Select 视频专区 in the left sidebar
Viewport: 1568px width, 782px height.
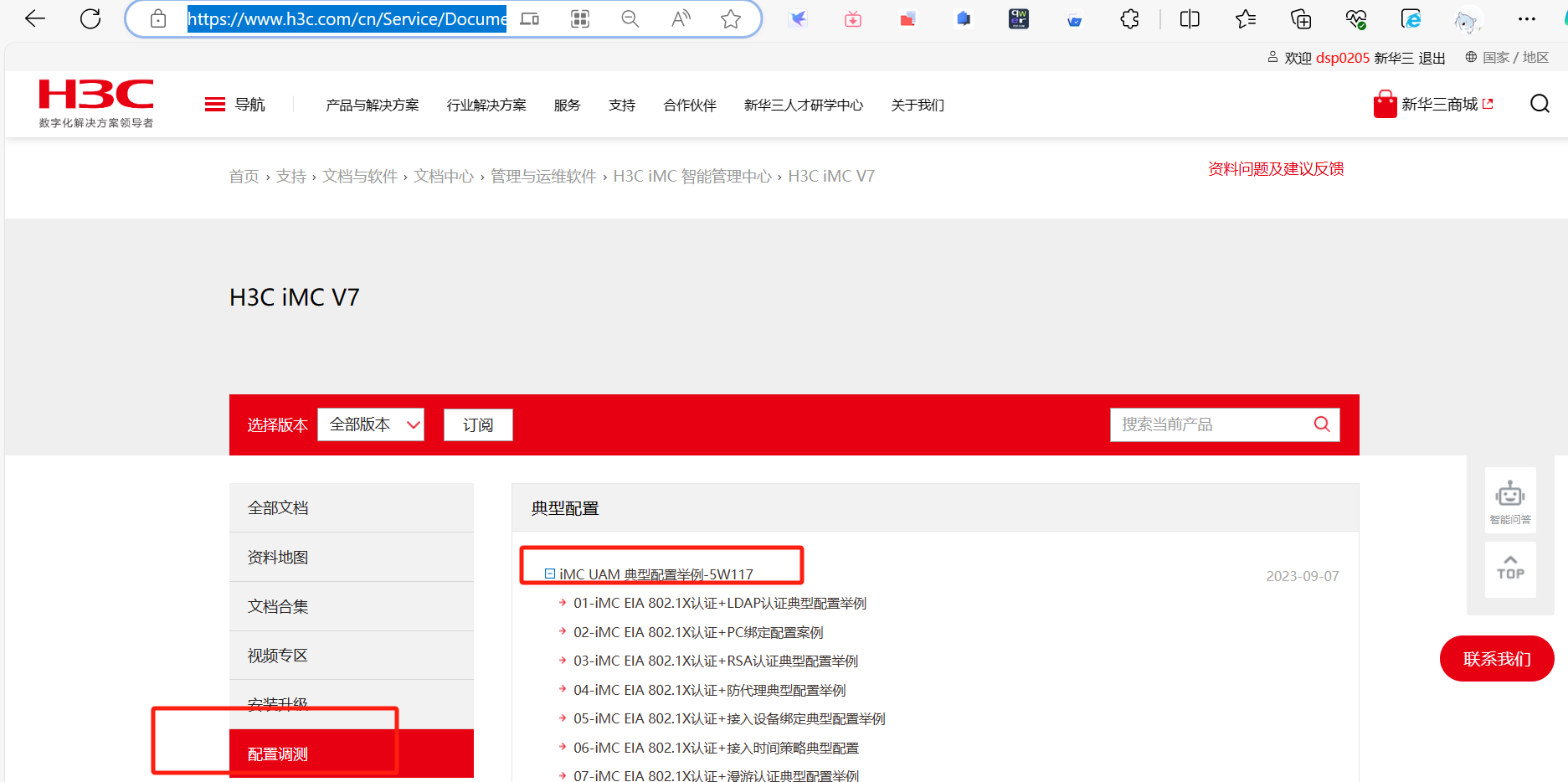352,655
